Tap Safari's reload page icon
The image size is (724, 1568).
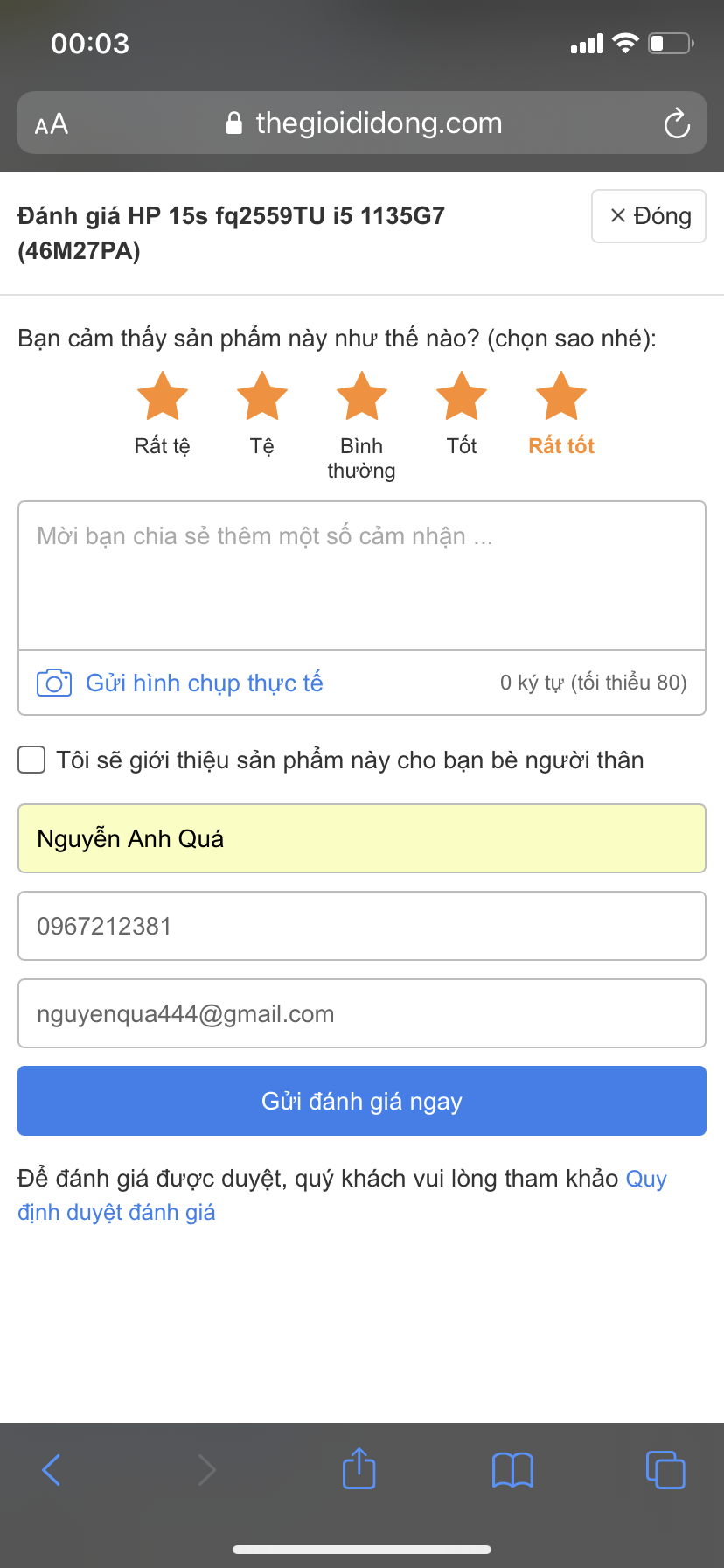click(x=677, y=123)
